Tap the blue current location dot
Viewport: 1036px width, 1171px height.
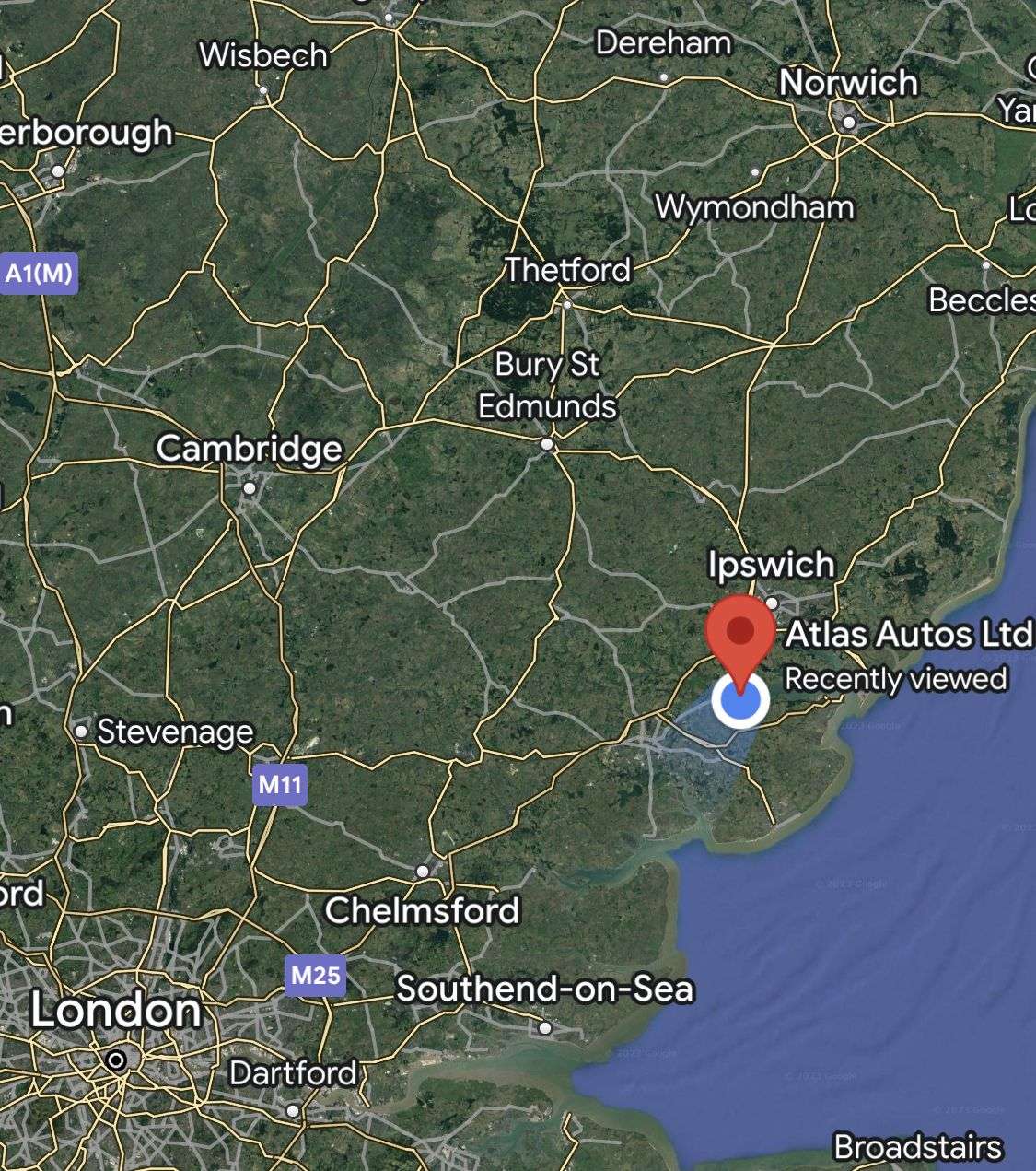pyautogui.click(x=740, y=701)
